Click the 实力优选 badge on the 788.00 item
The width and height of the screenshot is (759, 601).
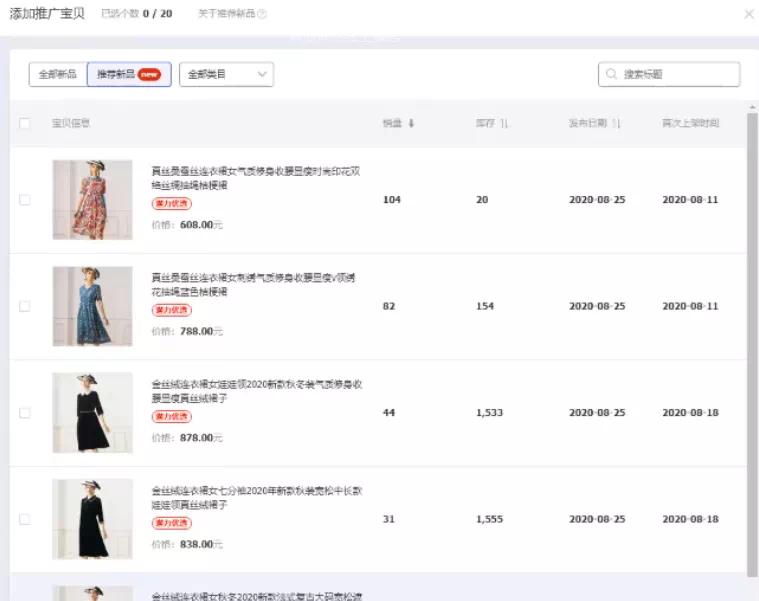[x=172, y=310]
